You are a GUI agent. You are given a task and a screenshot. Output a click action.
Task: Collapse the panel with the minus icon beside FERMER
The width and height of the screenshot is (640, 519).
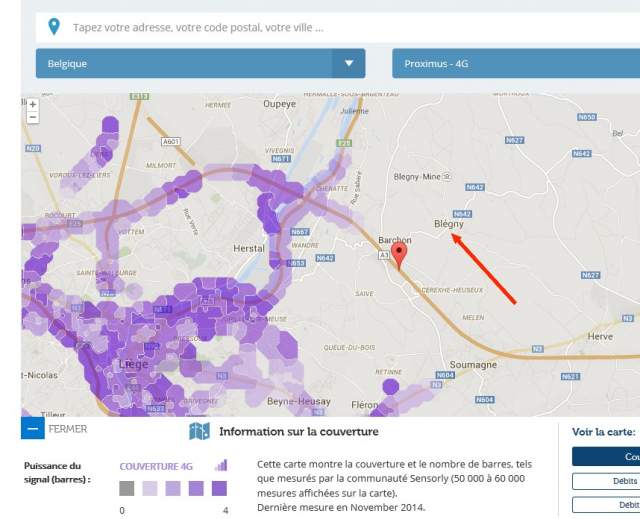pos(33,429)
